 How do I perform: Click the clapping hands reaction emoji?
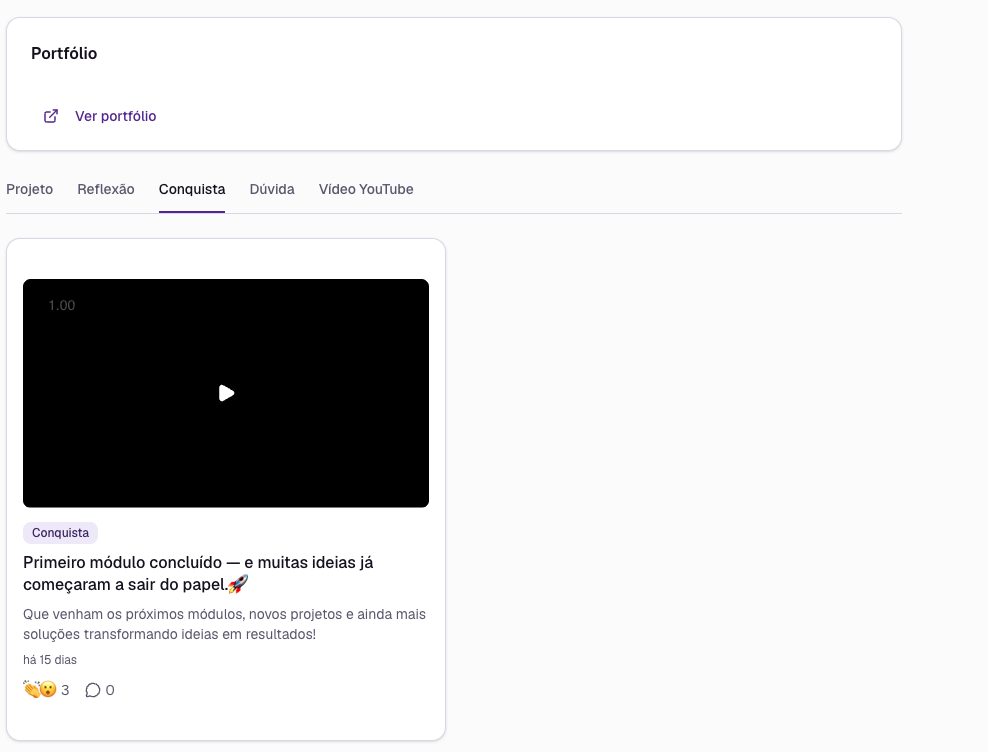[32, 689]
